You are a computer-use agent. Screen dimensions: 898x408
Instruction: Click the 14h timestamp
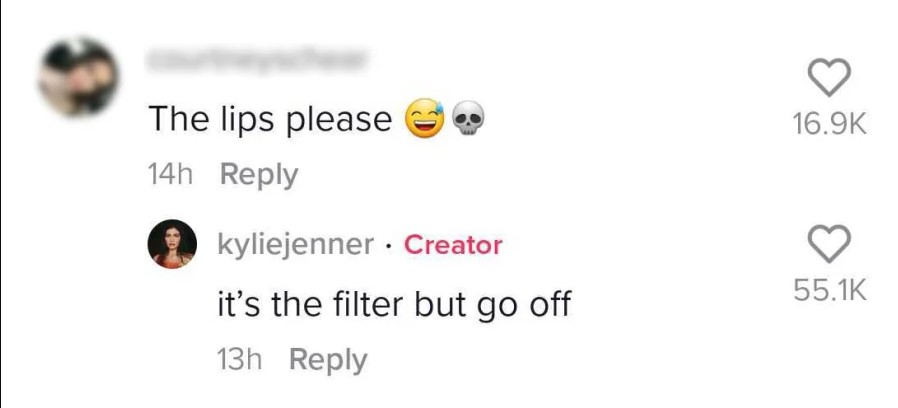pyautogui.click(x=171, y=174)
